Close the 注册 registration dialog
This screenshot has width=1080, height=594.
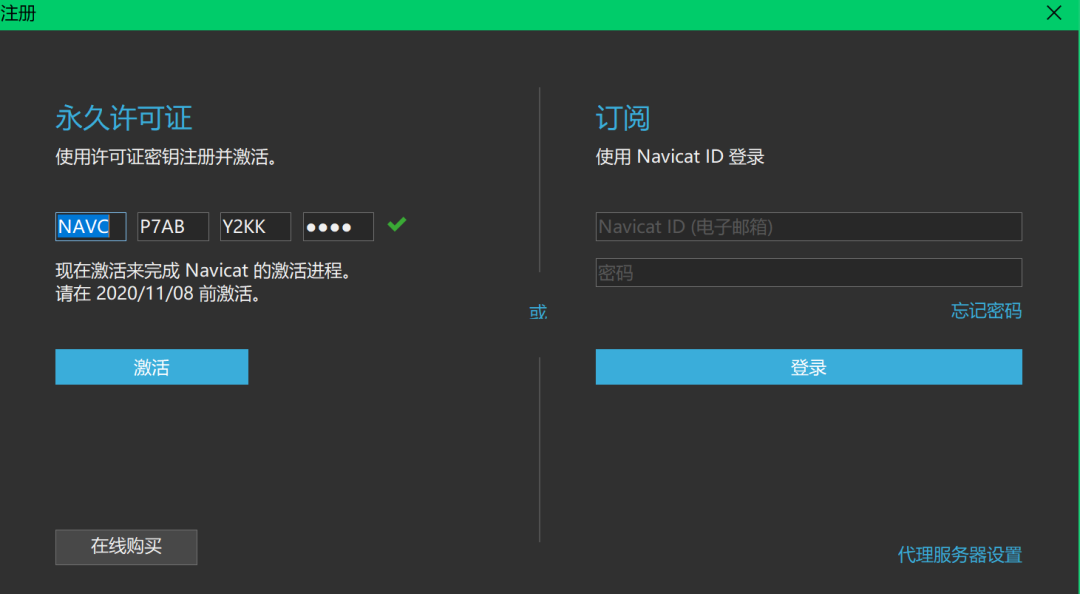click(x=1054, y=13)
